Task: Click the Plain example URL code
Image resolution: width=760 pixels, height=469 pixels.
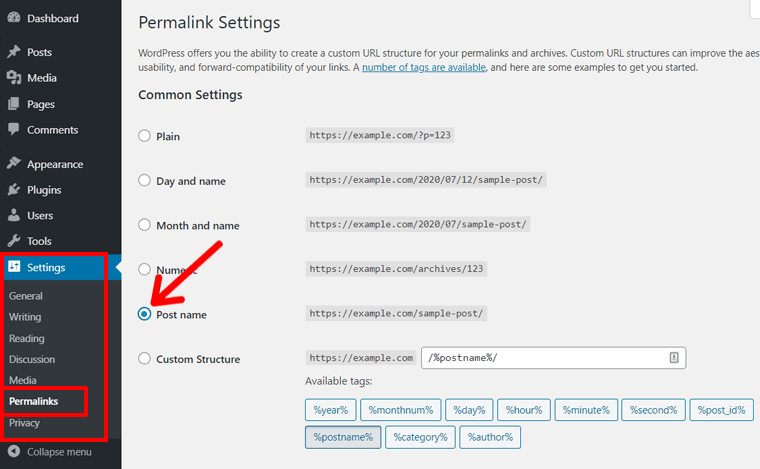Action: (380, 135)
